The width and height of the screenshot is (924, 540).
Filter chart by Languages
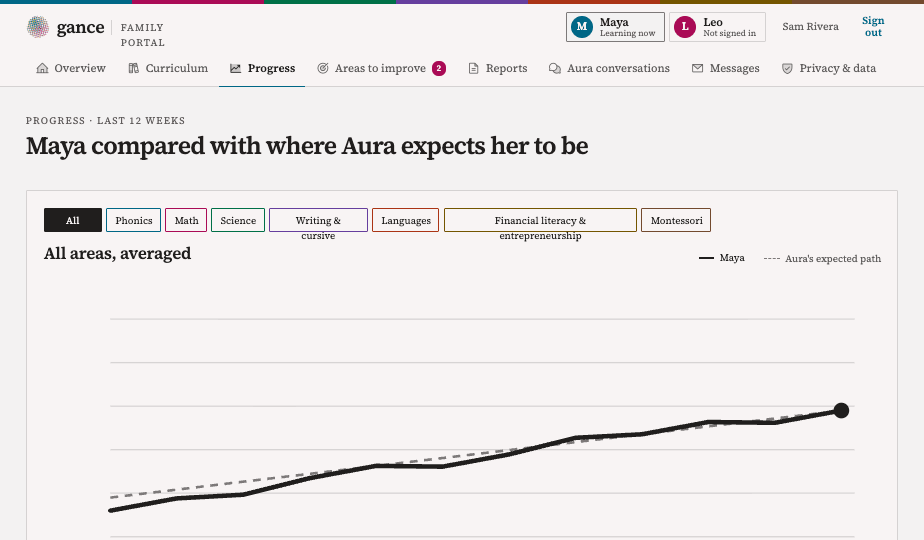405,220
